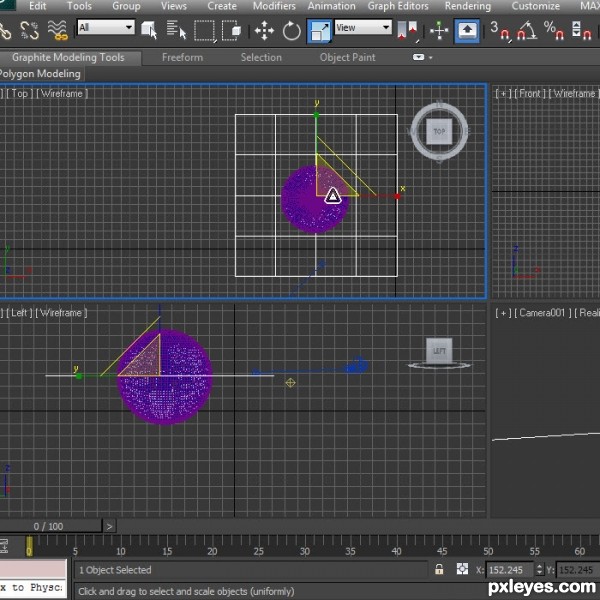Click the ribbon minimize options button

419,57
